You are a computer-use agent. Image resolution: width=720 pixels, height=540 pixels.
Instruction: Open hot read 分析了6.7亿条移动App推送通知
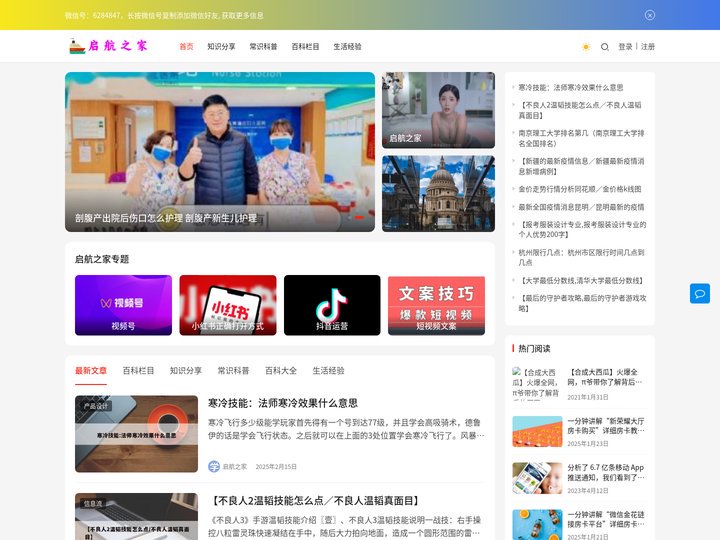(606, 472)
